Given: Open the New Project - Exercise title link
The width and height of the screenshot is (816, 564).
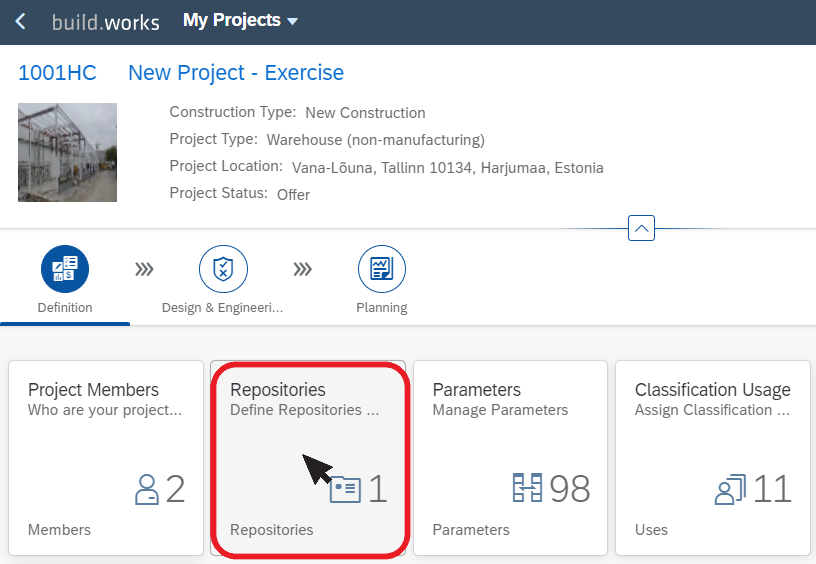Looking at the screenshot, I should [x=236, y=73].
